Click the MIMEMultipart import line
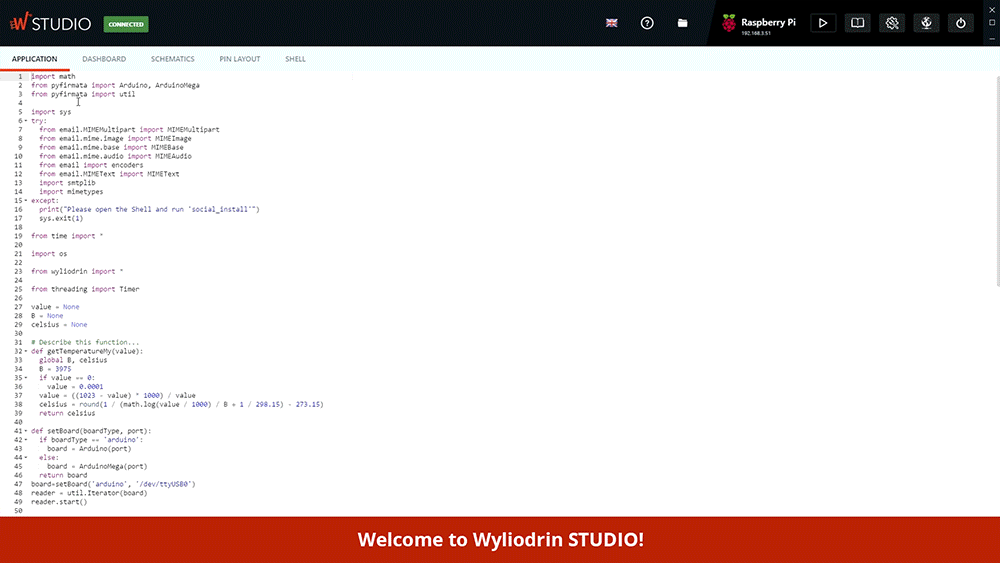The image size is (1000, 563). pos(129,129)
